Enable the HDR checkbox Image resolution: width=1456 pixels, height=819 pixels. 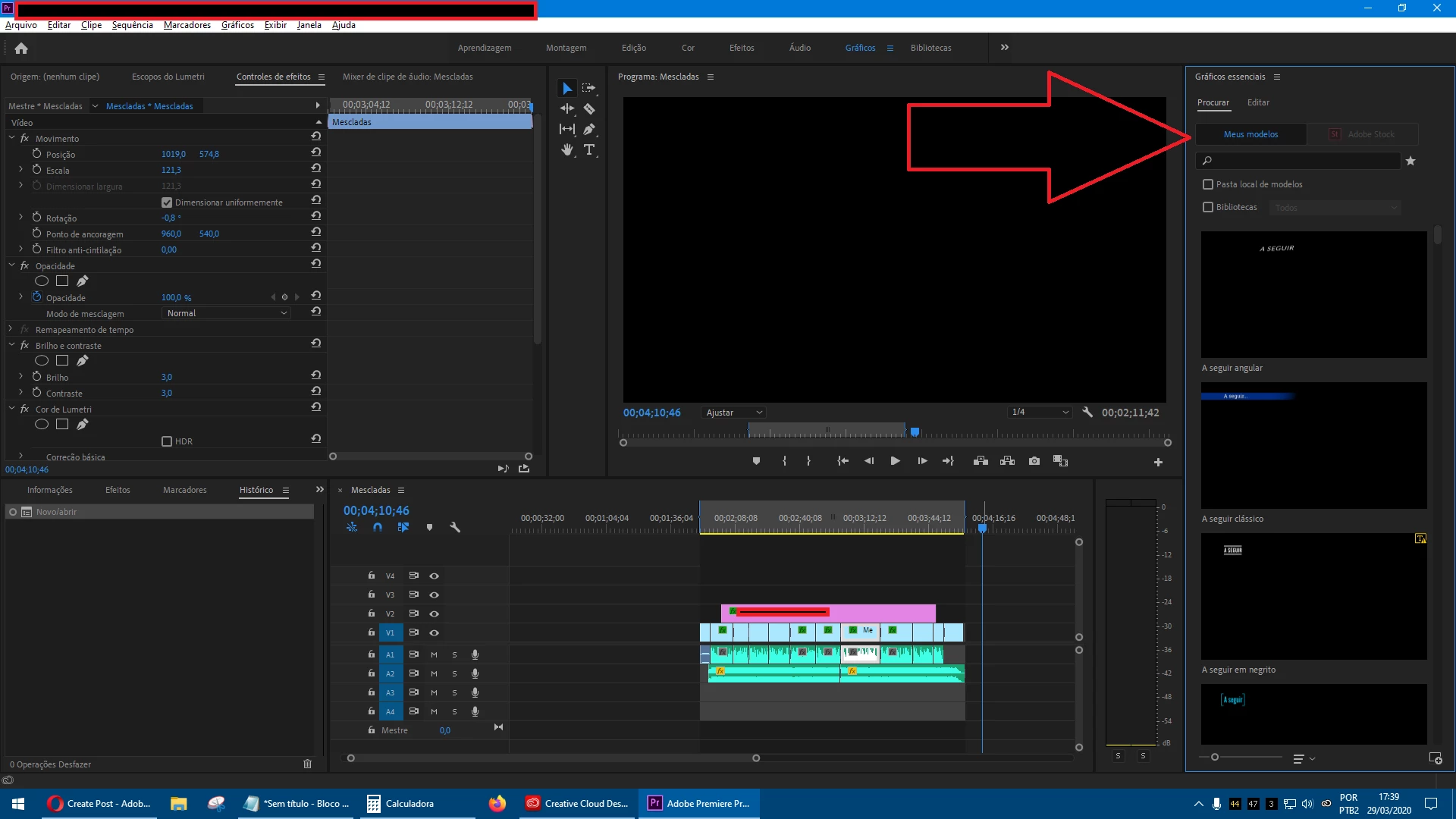tap(167, 441)
